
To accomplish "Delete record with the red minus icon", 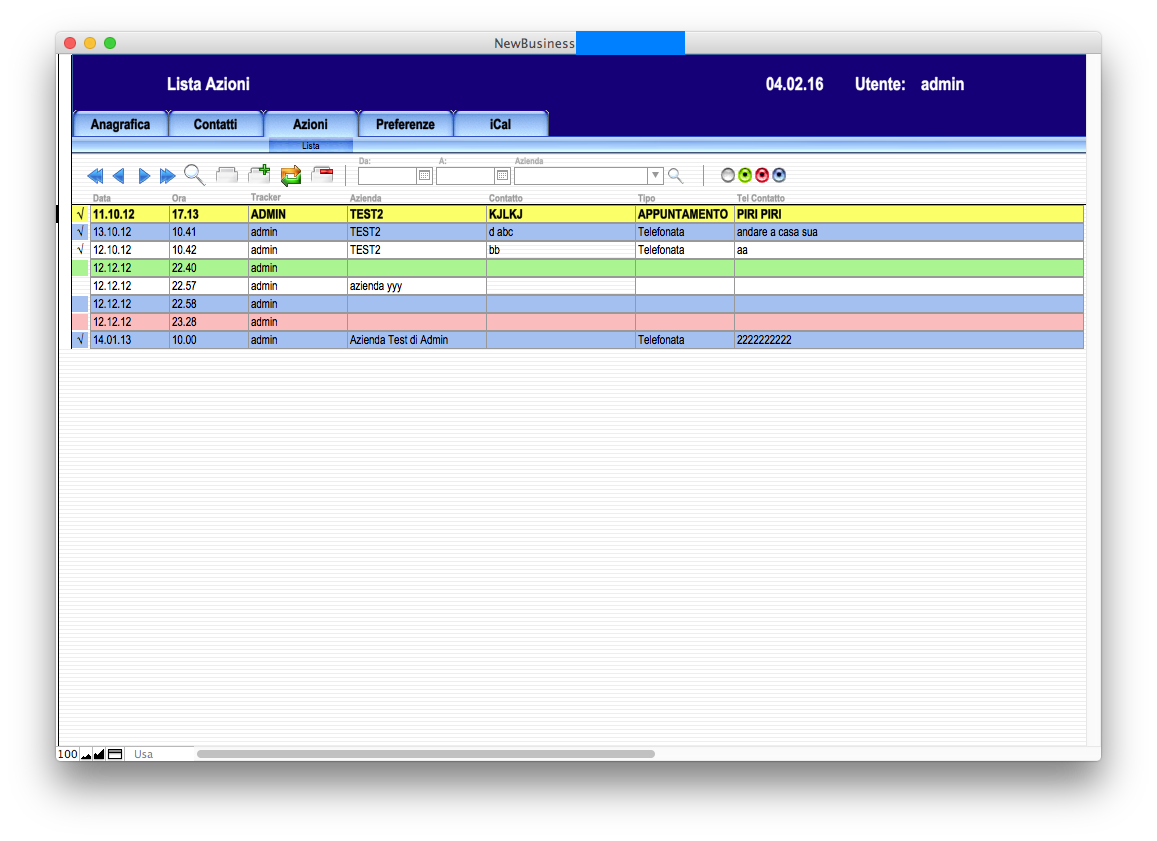I will click(x=322, y=174).
